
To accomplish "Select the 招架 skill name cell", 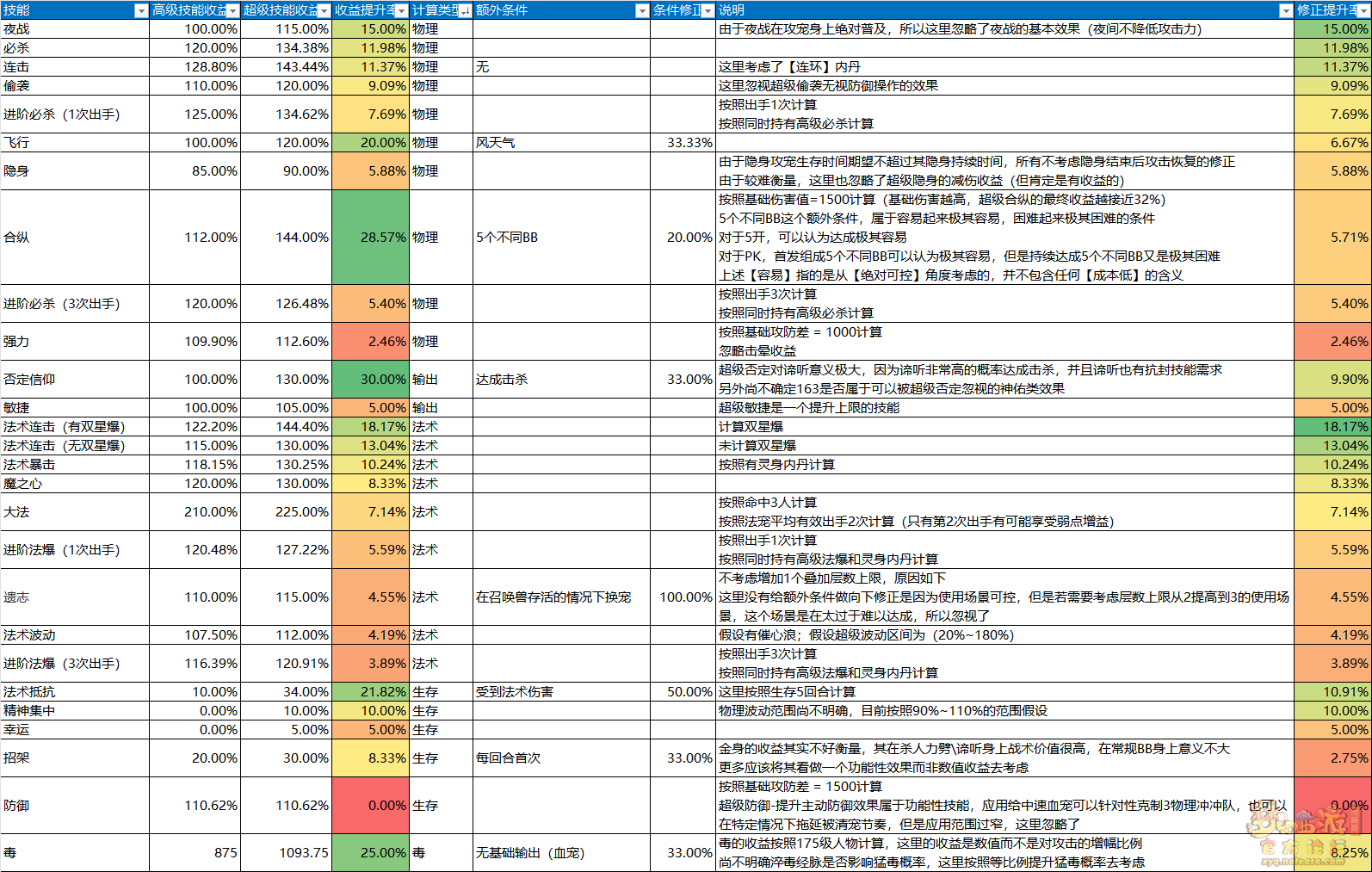I will 75,758.
